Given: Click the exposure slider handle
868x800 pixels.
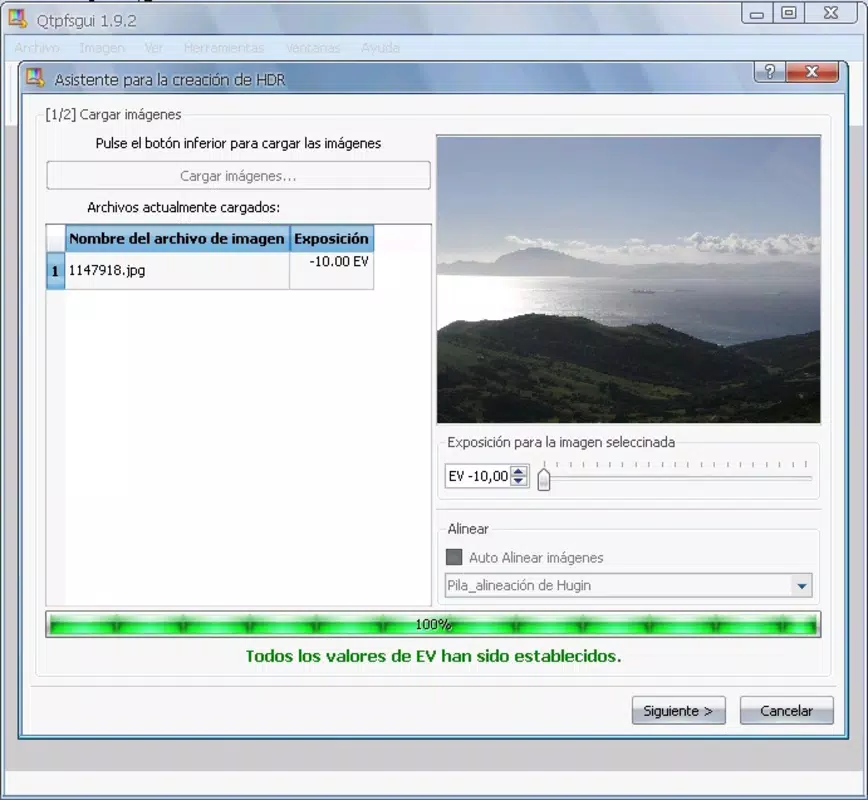Looking at the screenshot, I should (544, 479).
